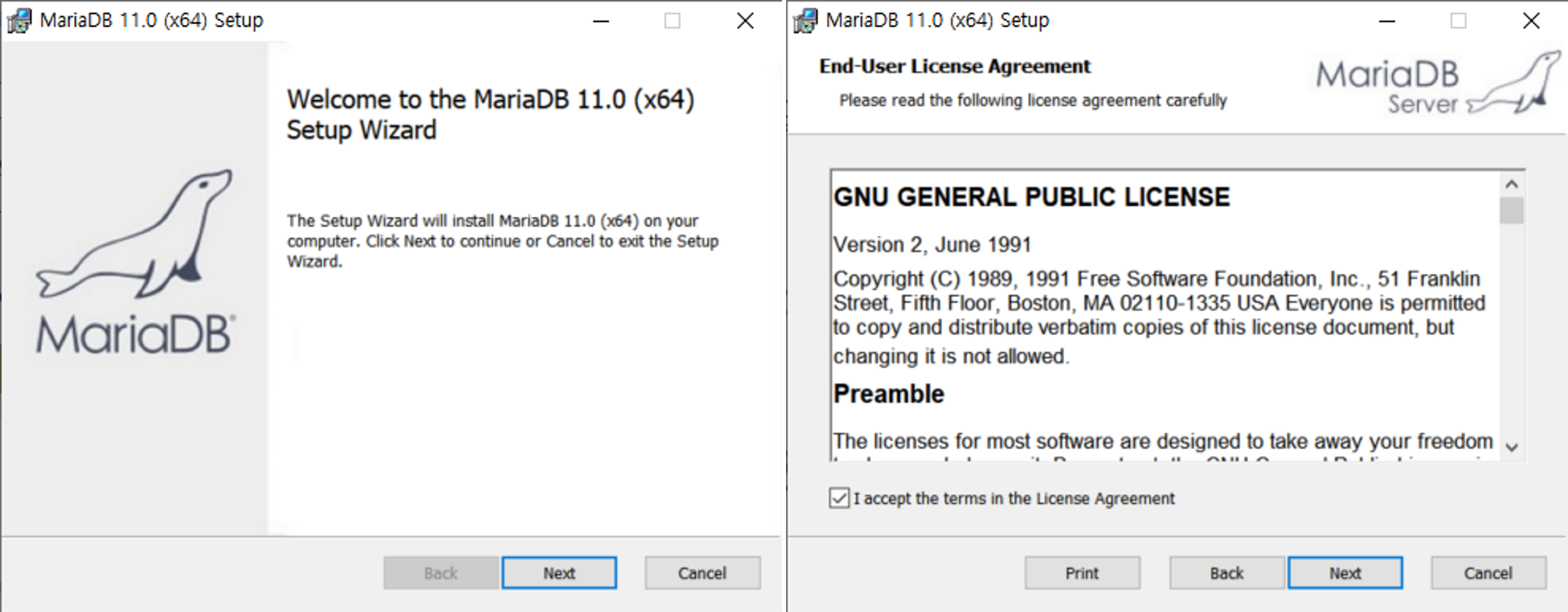1568x612 pixels.
Task: Uncheck 'I accept the terms in the License Agreement'
Action: point(840,498)
